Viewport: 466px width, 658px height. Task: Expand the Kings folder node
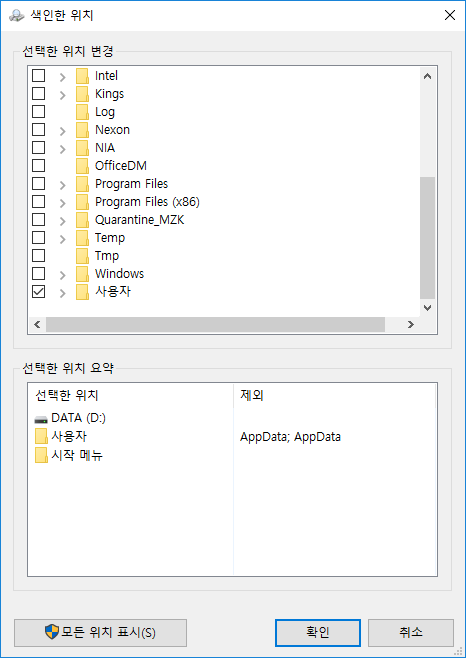tap(63, 95)
